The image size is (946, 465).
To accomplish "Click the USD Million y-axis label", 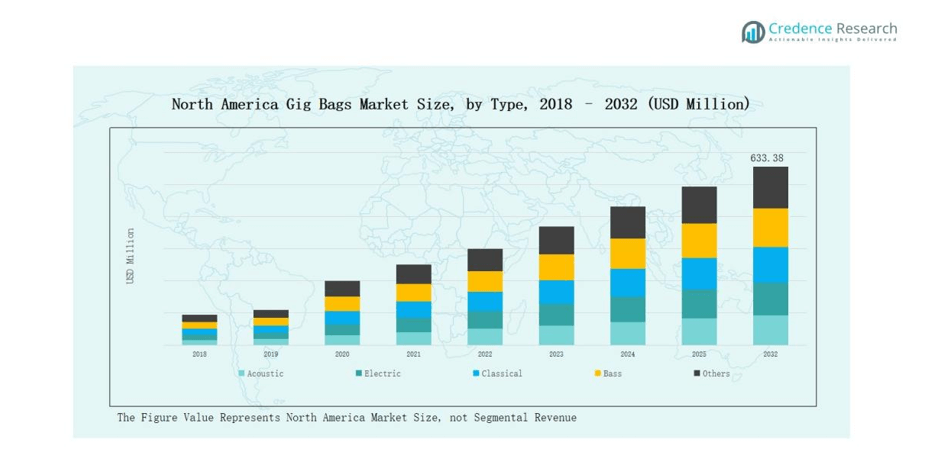I will 130,256.
